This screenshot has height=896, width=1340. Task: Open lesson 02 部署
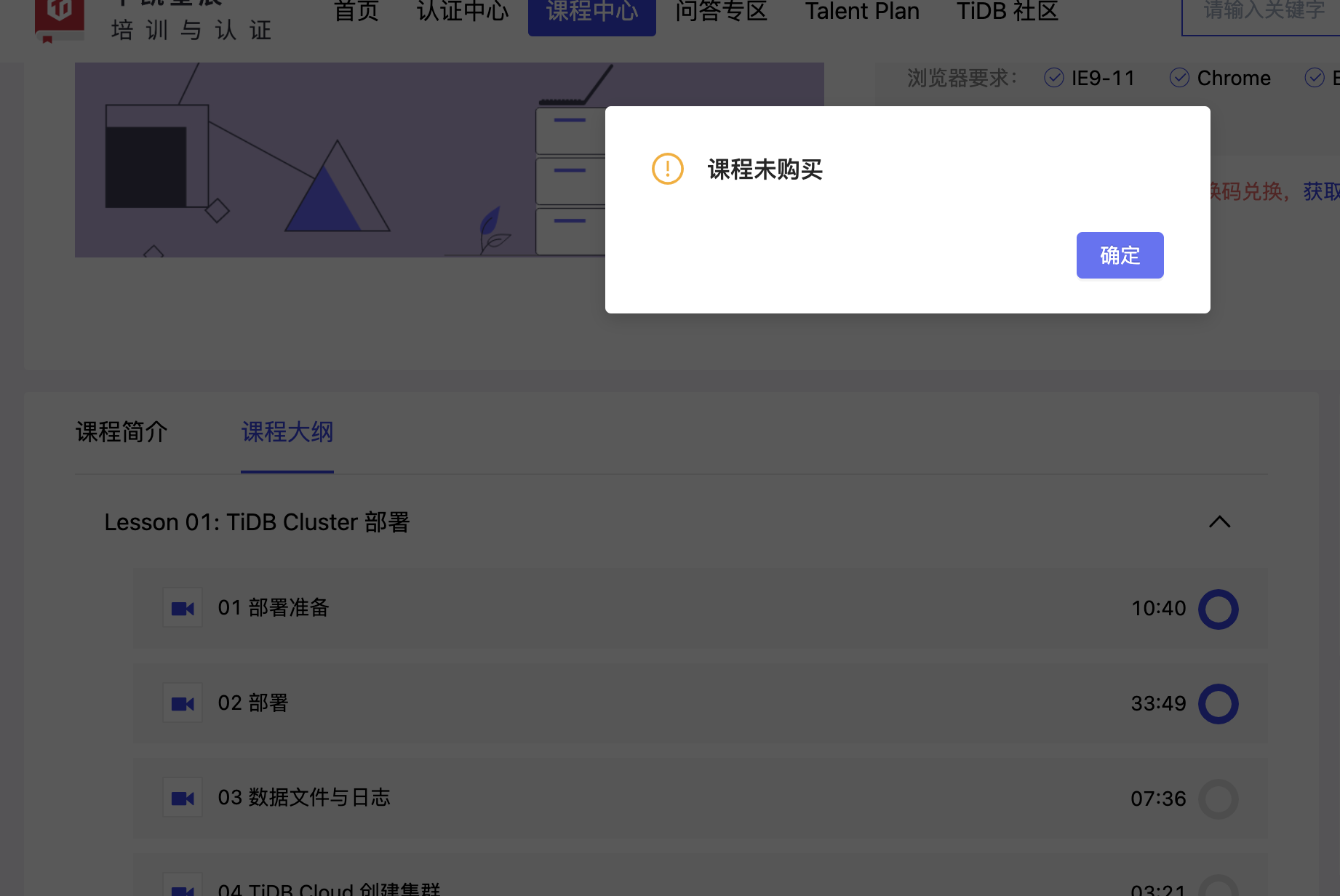point(700,703)
